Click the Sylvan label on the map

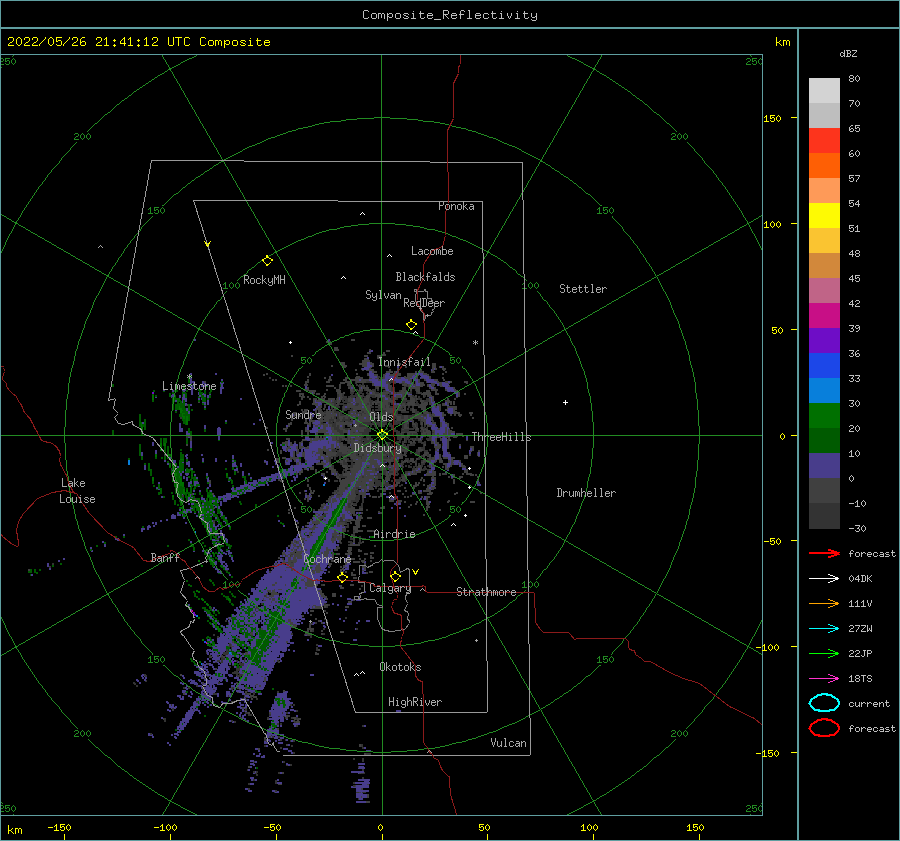click(383, 295)
